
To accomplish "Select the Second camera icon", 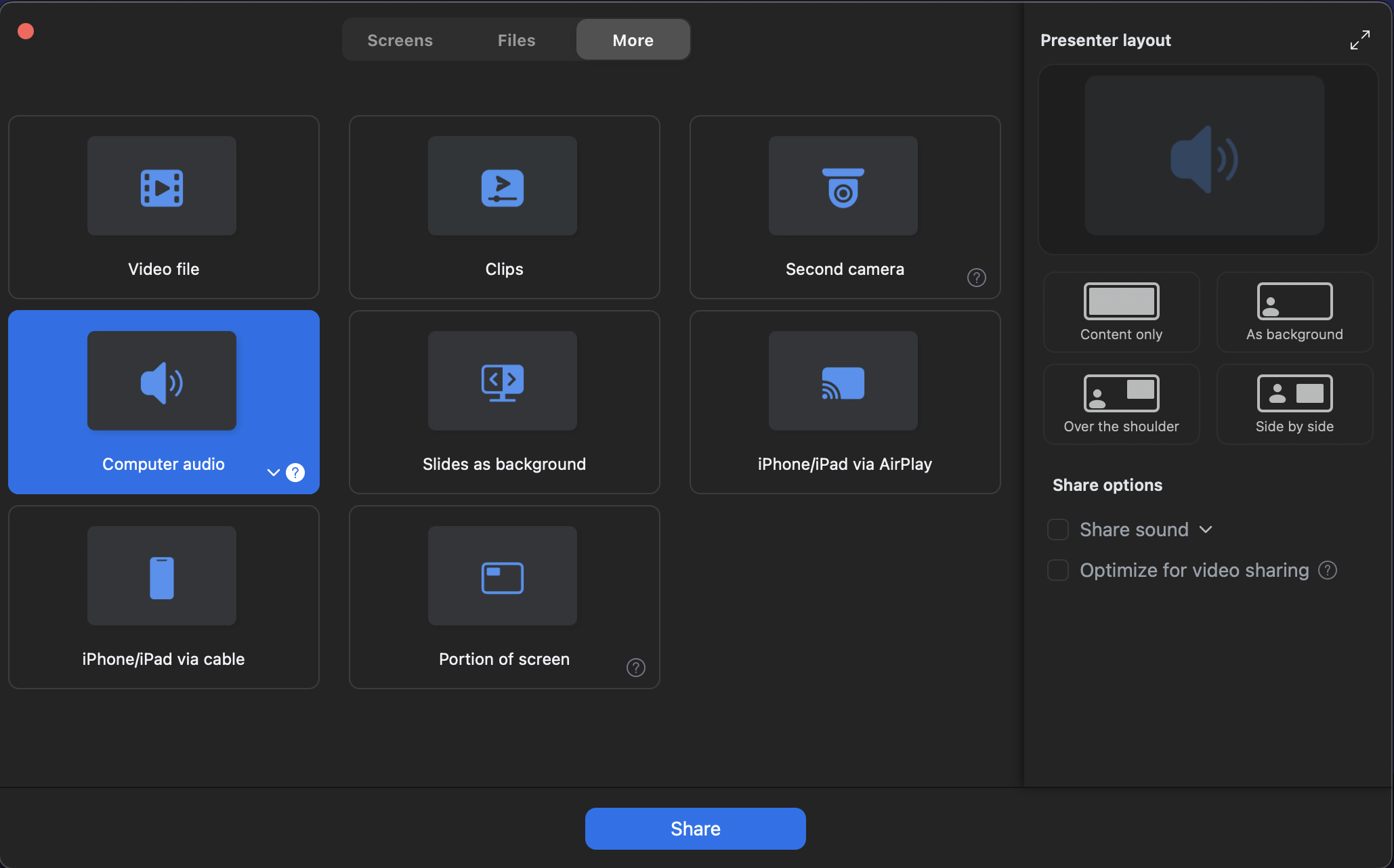I will [x=843, y=188].
